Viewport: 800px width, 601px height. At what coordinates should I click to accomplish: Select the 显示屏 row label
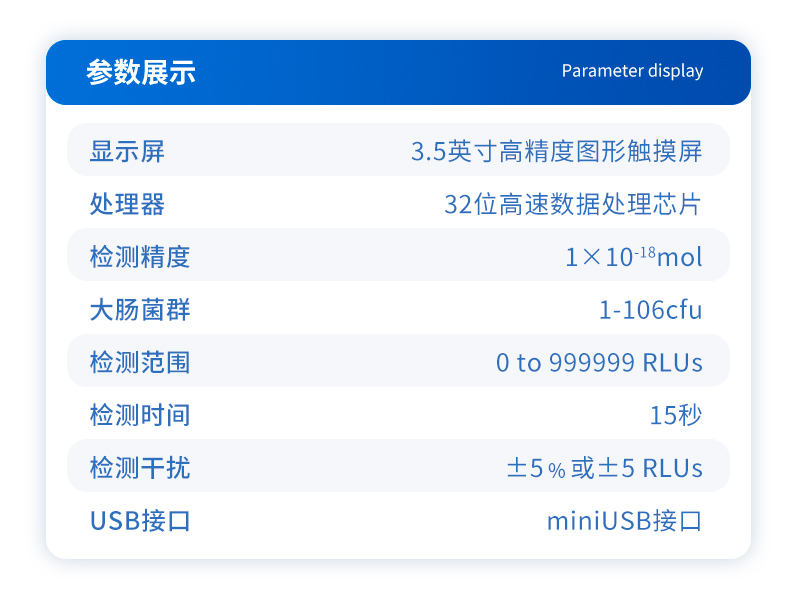click(127, 152)
